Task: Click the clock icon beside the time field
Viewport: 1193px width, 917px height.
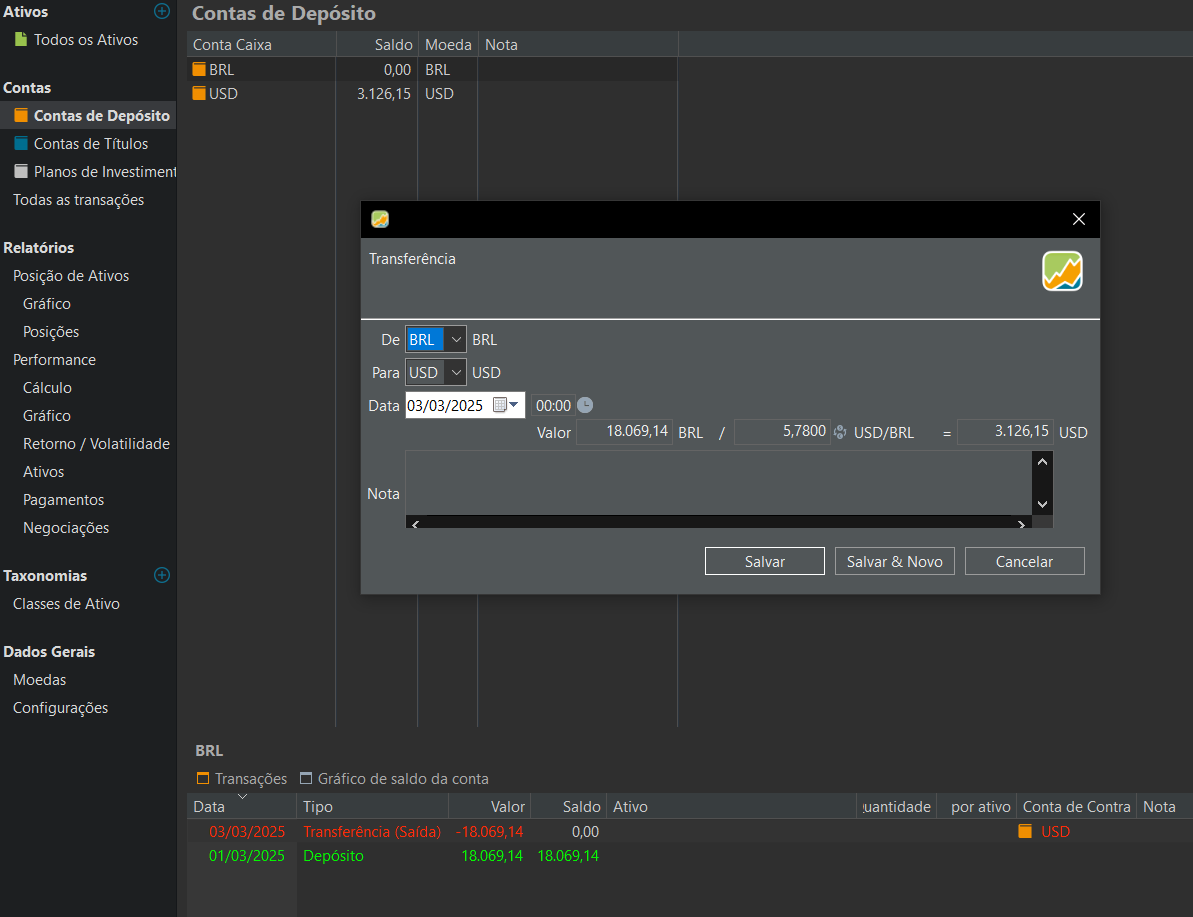Action: tap(584, 405)
